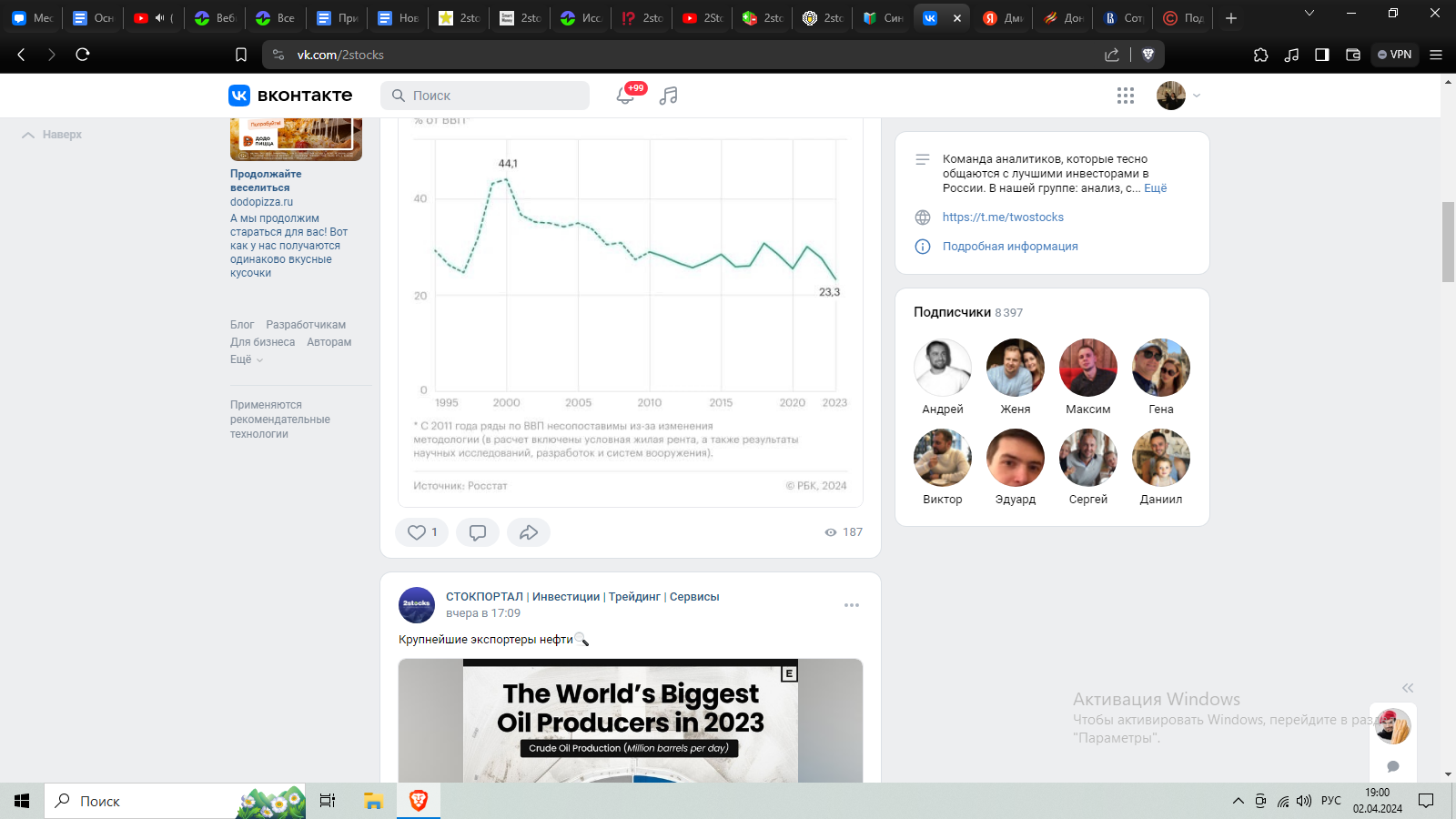
Task: Open subscriber Максим's profile picture
Action: click(1088, 368)
